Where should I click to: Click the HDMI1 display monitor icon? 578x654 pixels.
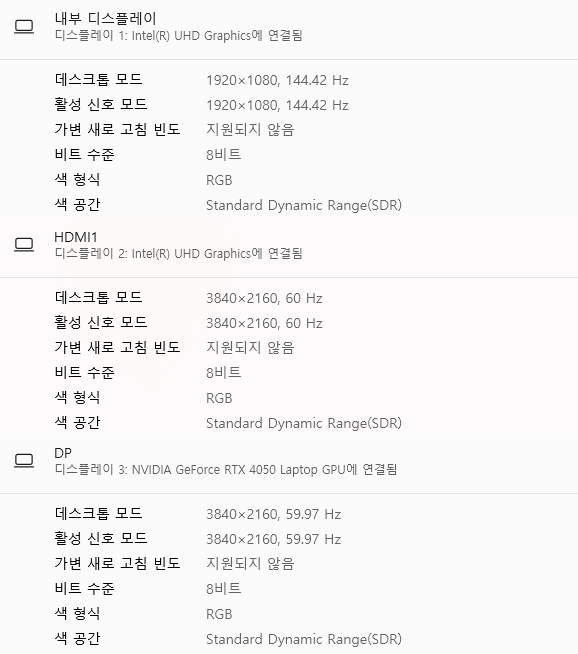[24, 244]
